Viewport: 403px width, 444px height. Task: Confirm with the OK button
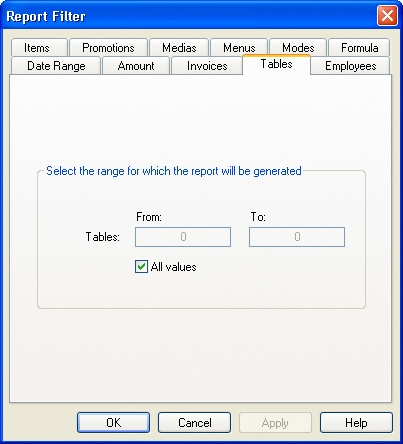point(113,423)
